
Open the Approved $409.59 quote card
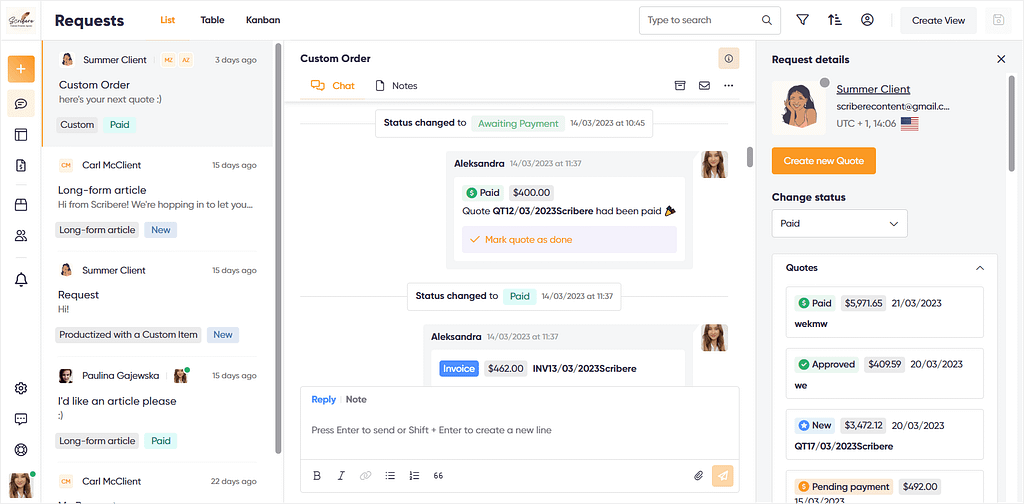(x=886, y=374)
